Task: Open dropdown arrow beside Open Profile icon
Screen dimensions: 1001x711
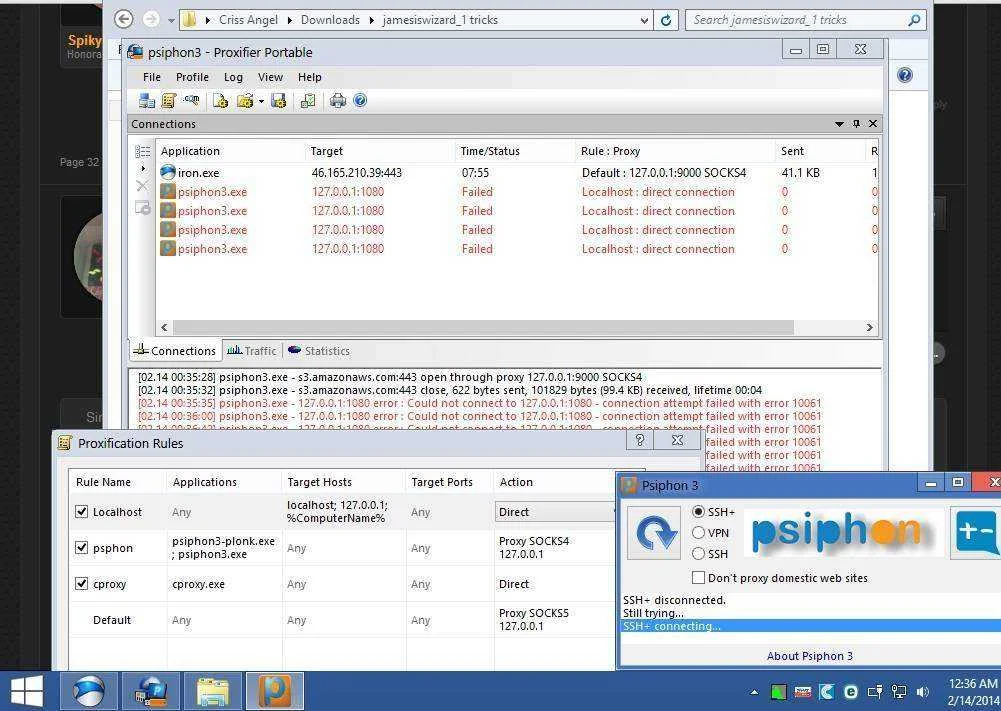Action: click(261, 101)
